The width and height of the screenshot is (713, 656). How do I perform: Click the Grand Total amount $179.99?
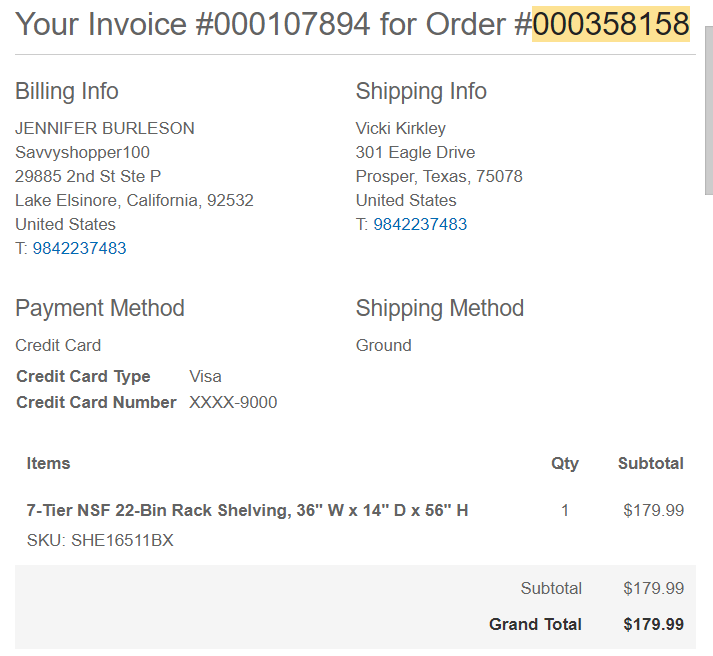click(653, 624)
